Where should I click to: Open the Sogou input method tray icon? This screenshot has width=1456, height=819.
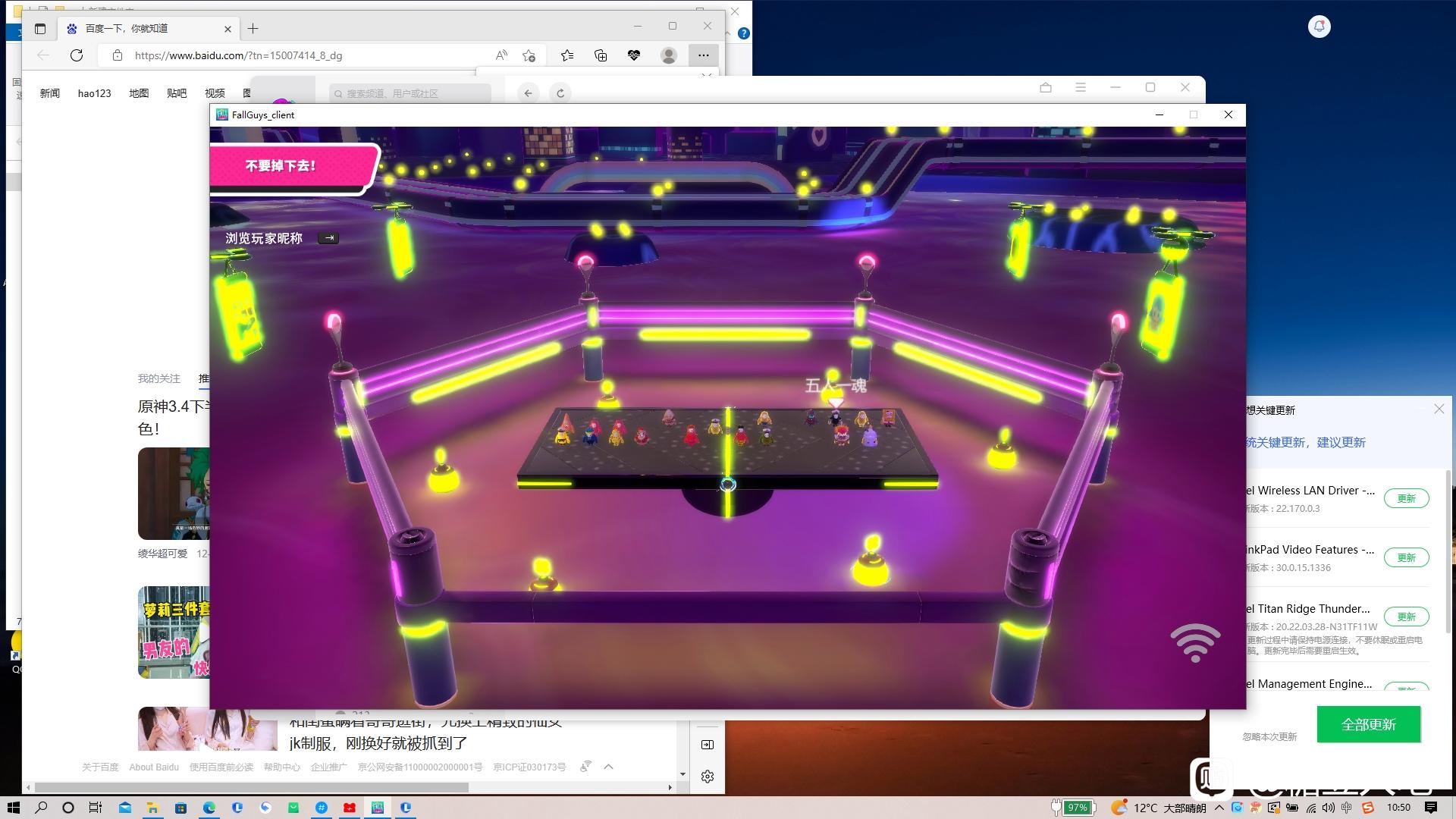(1367, 808)
